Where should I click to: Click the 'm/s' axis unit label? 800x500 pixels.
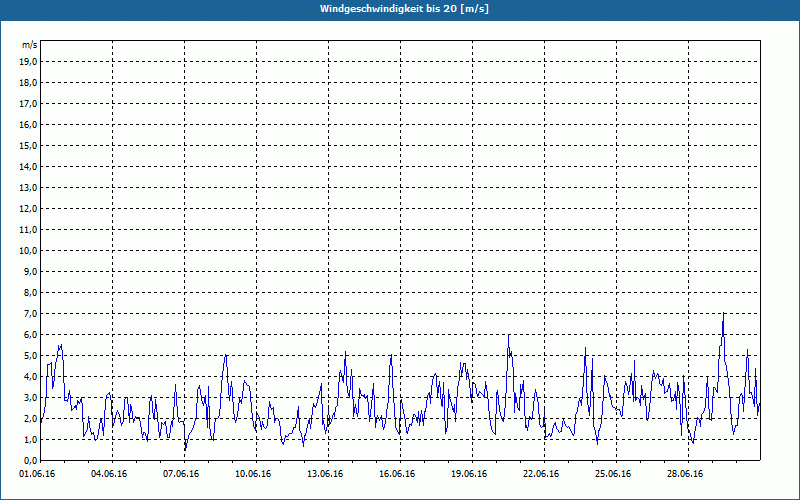tap(30, 45)
